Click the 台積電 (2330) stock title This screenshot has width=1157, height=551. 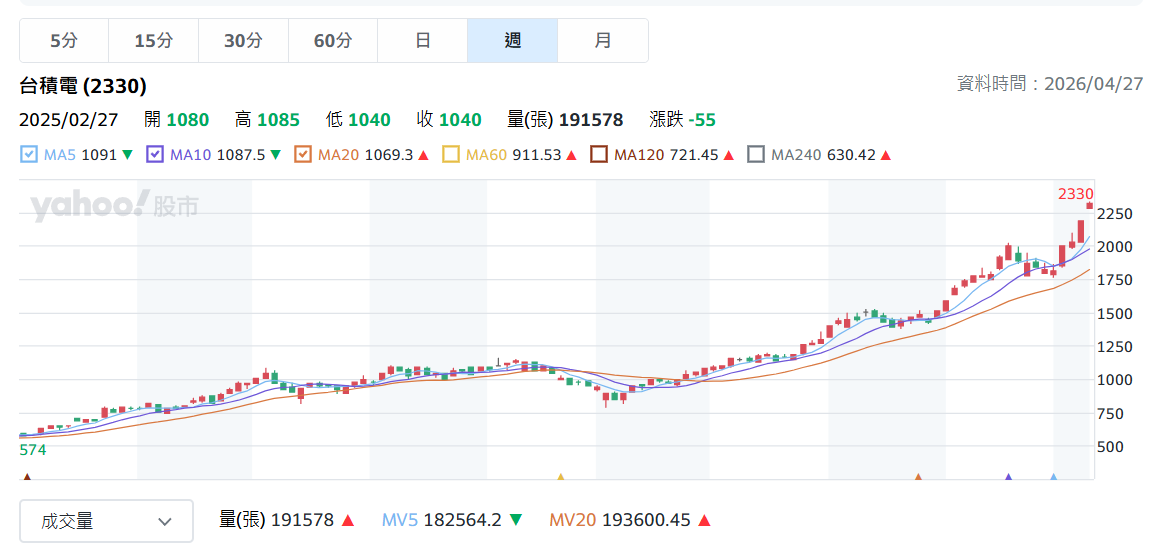(x=83, y=86)
